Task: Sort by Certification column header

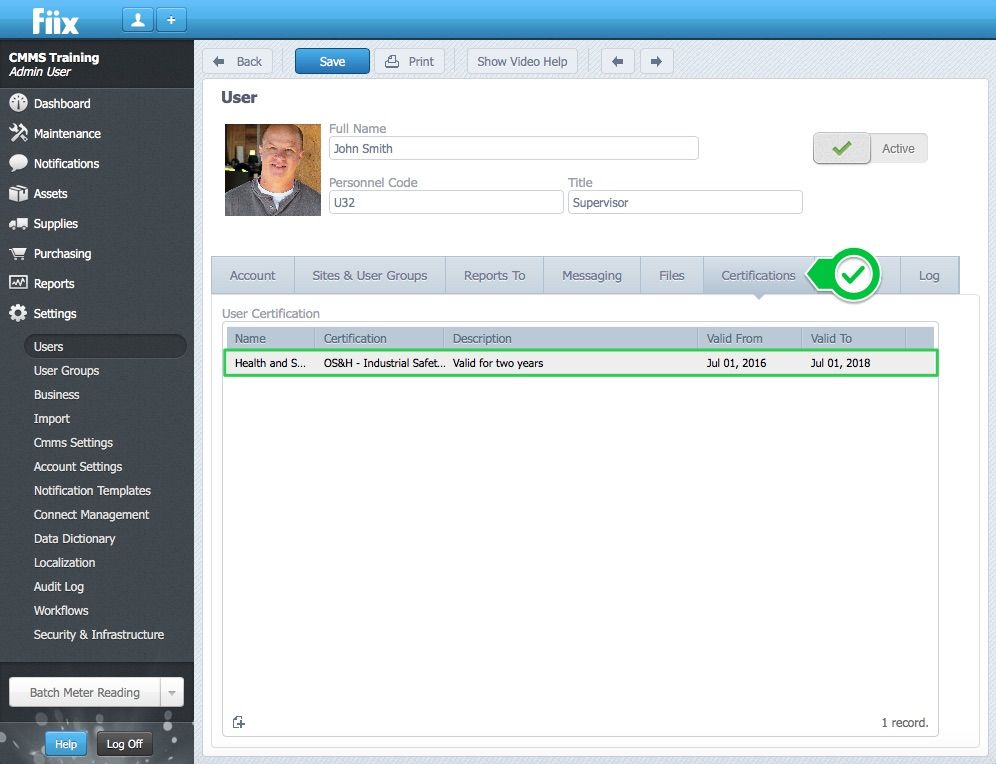Action: click(x=379, y=338)
